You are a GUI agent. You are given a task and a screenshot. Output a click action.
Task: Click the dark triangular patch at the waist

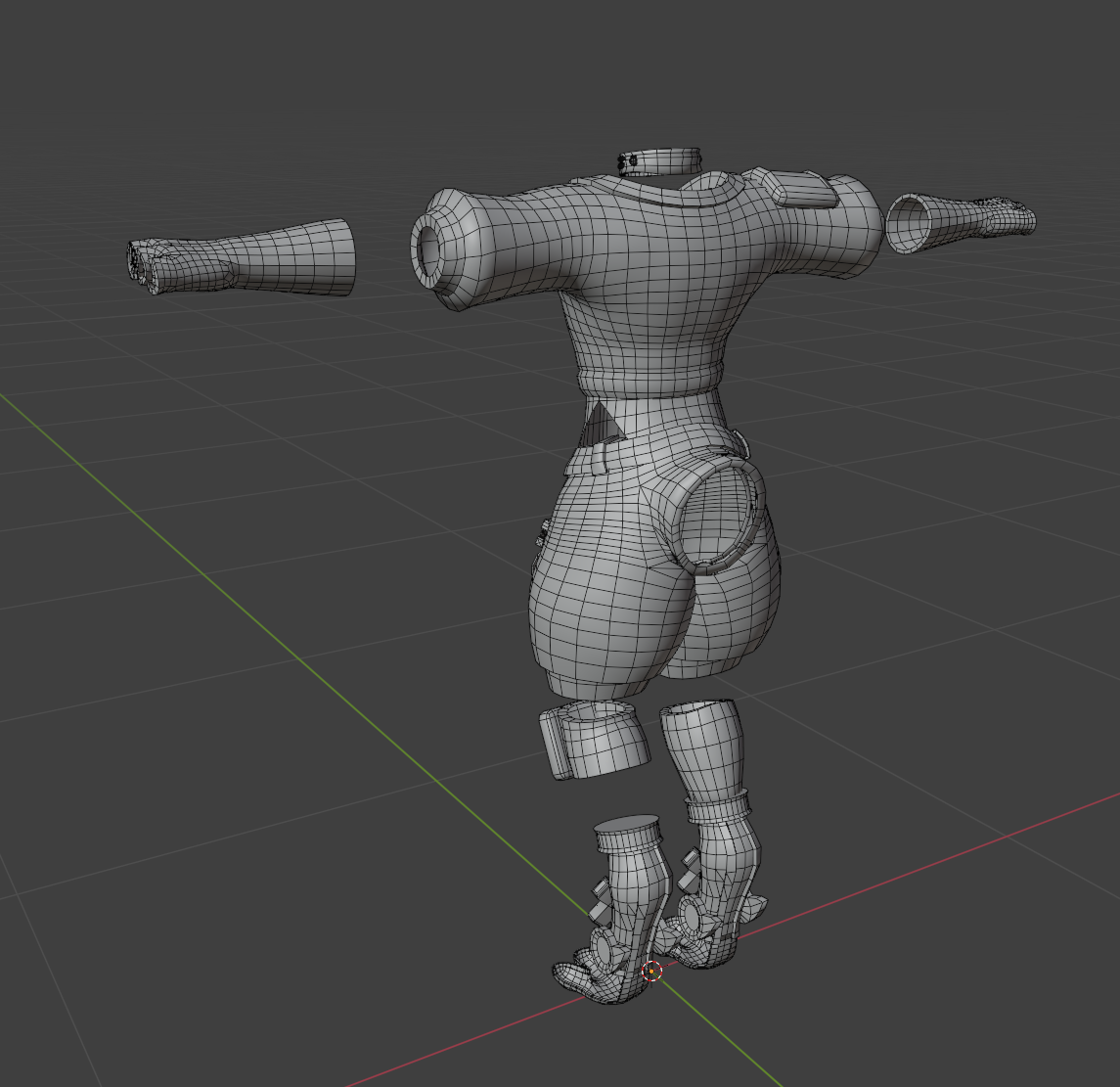tap(600, 426)
